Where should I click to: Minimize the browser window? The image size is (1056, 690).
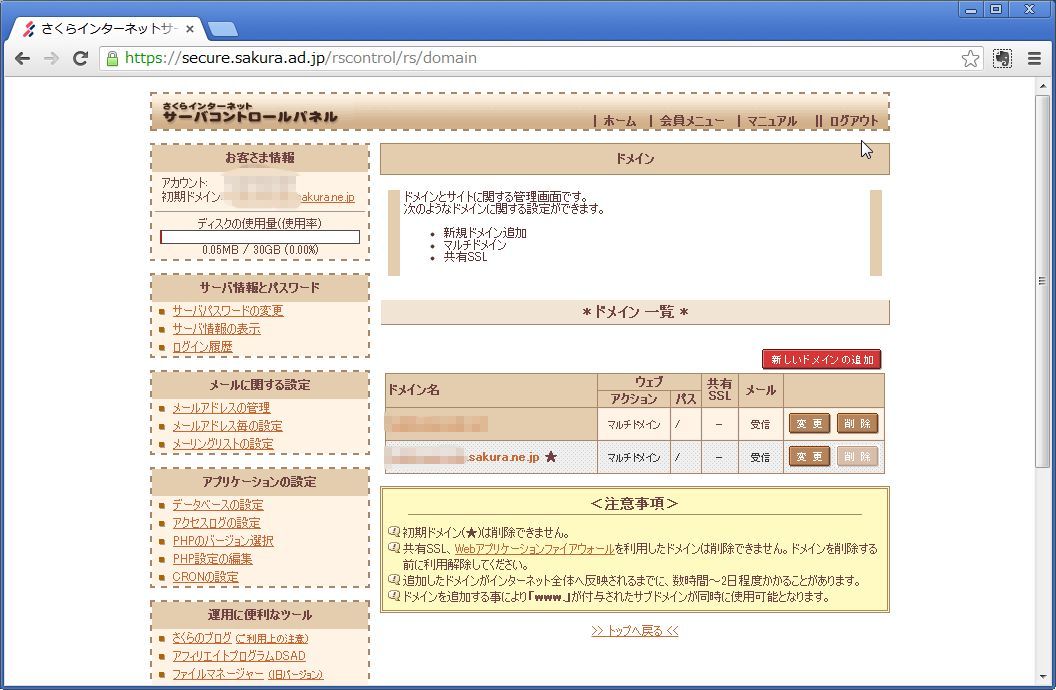coord(970,9)
